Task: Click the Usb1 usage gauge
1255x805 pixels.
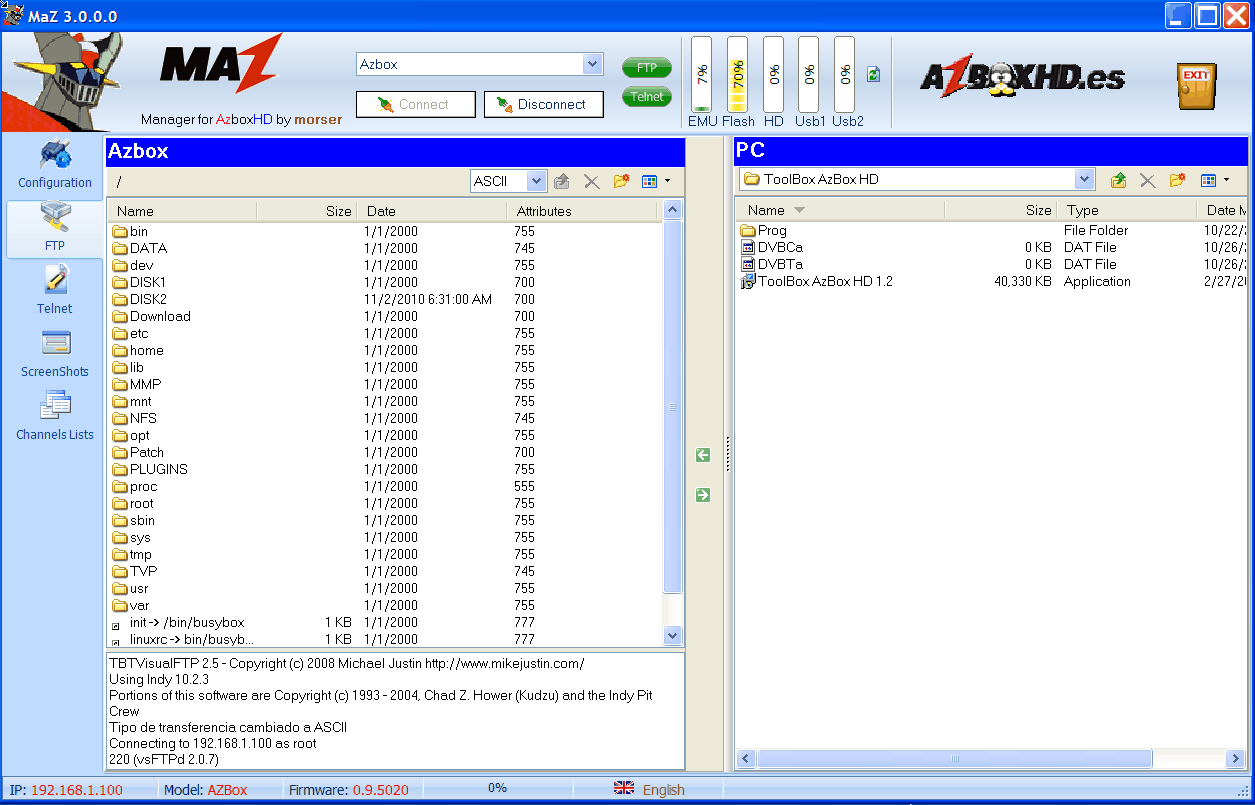Action: tap(808, 75)
